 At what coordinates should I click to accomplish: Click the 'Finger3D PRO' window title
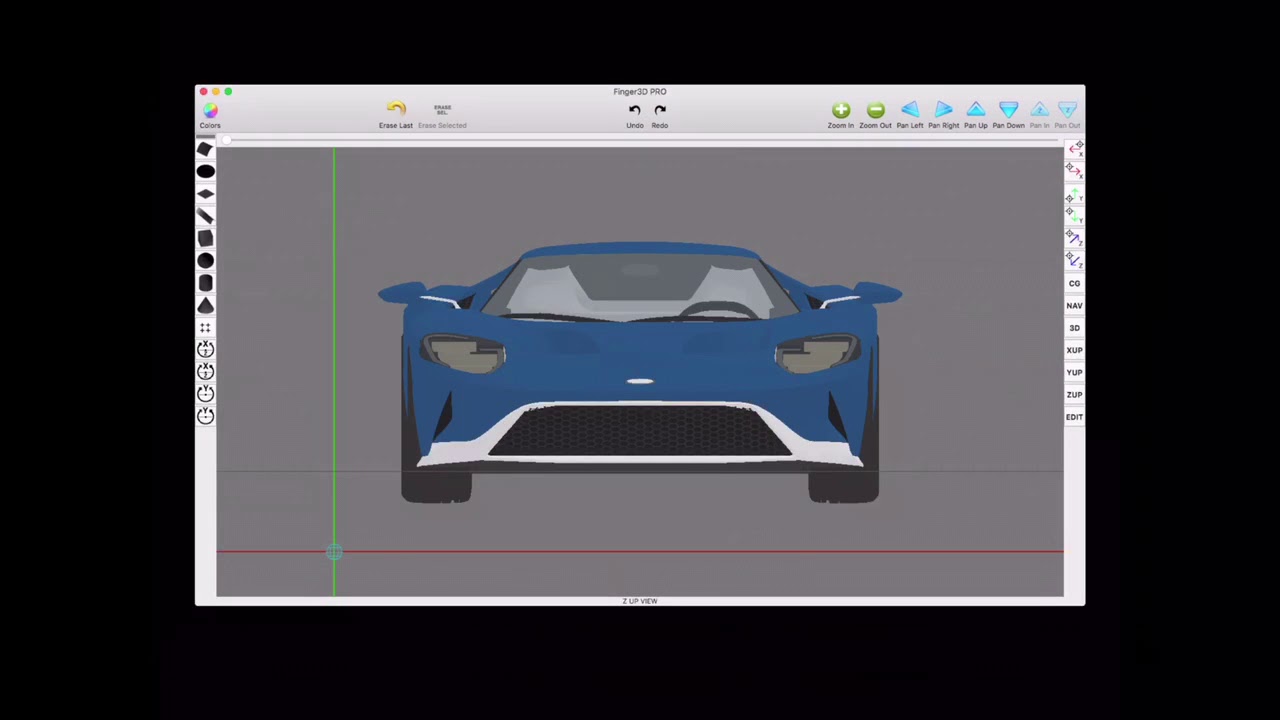pos(640,91)
